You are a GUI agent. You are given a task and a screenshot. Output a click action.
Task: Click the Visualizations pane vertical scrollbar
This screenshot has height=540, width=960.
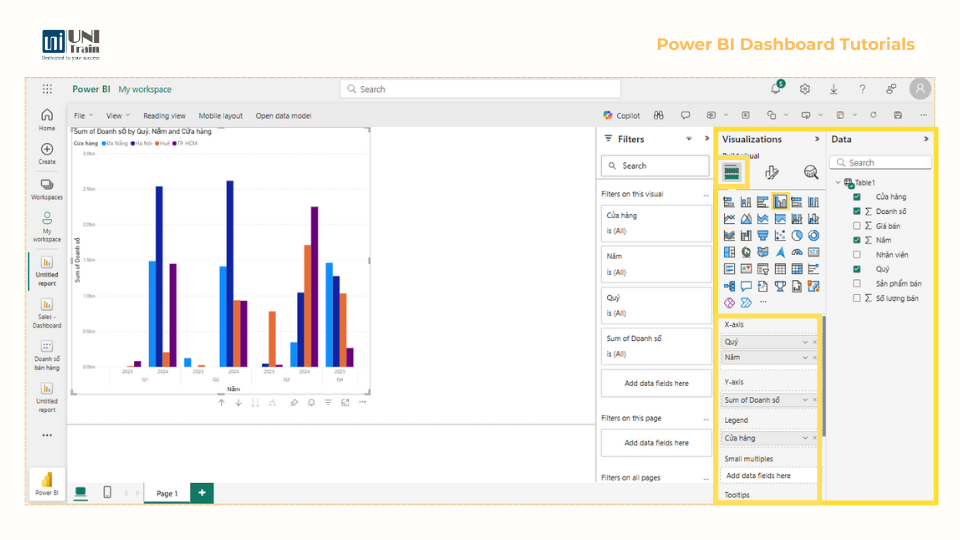pos(824,377)
